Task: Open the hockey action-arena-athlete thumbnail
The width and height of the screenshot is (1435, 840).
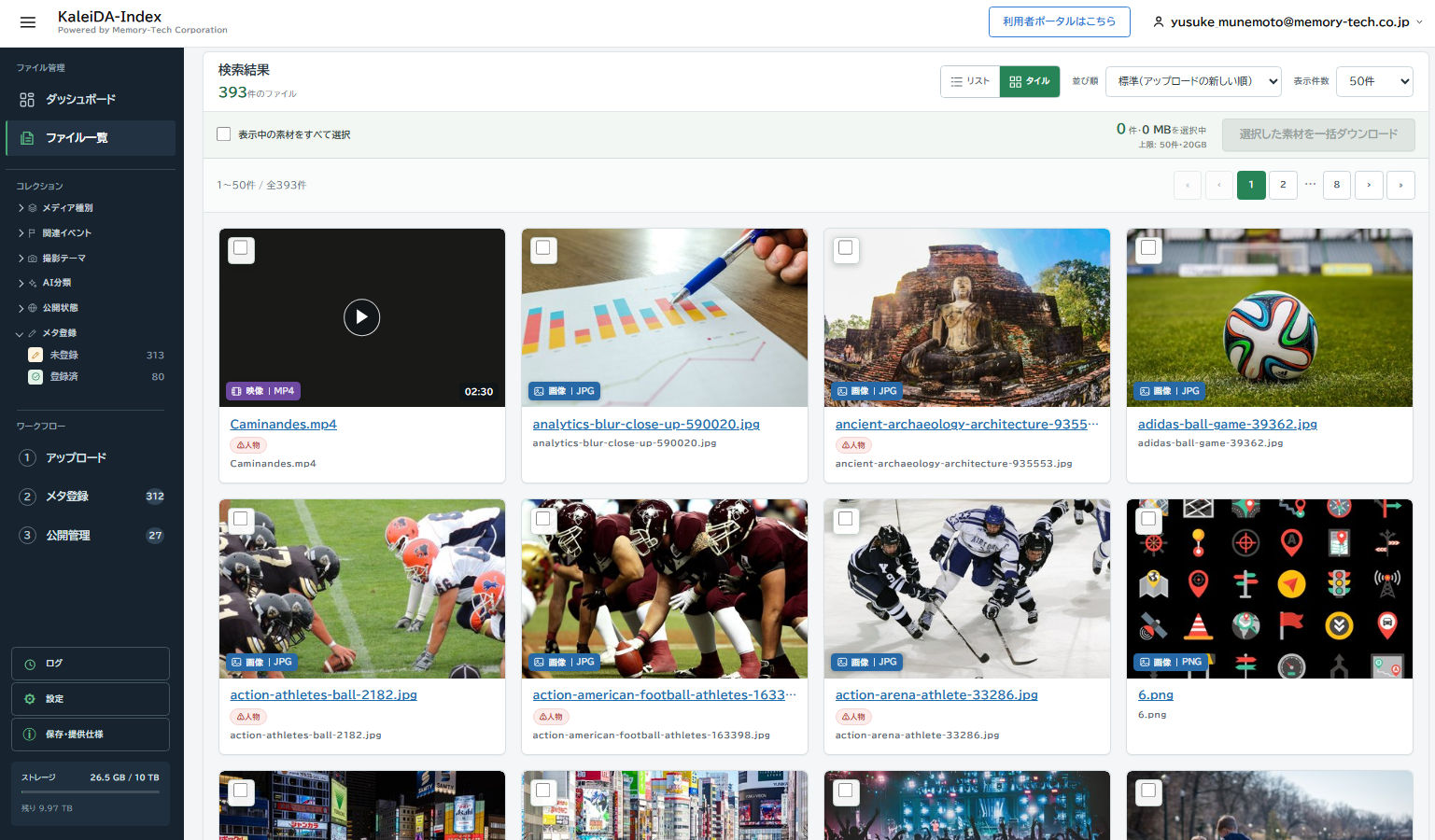Action: (967, 588)
